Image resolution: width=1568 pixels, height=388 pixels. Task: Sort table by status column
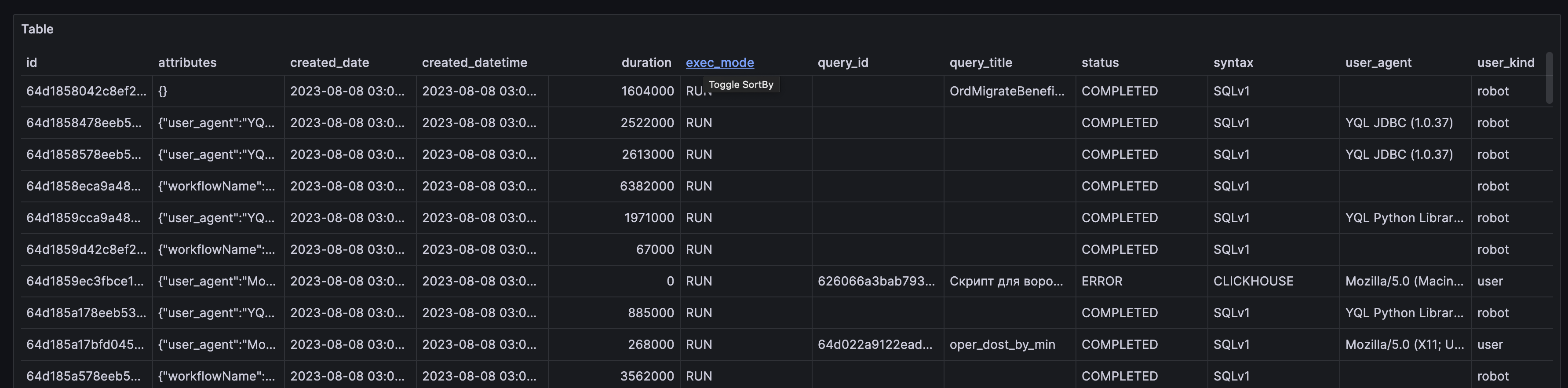[x=1099, y=63]
